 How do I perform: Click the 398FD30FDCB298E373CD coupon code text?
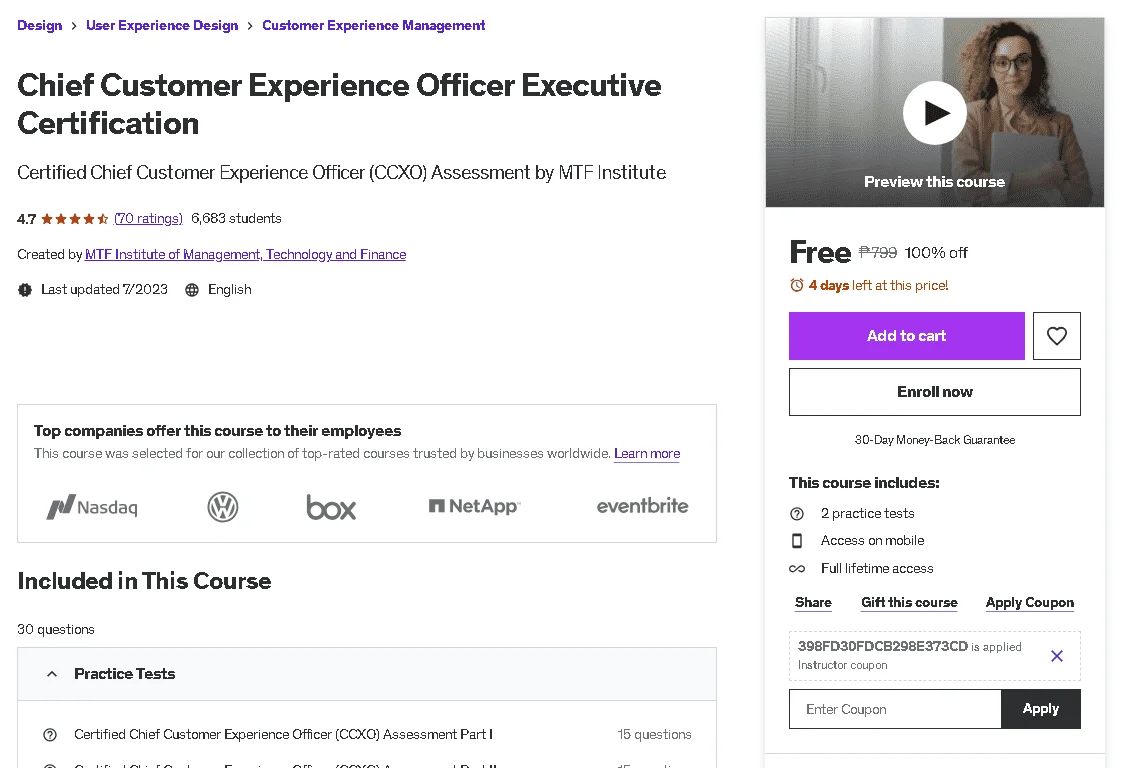coord(883,646)
